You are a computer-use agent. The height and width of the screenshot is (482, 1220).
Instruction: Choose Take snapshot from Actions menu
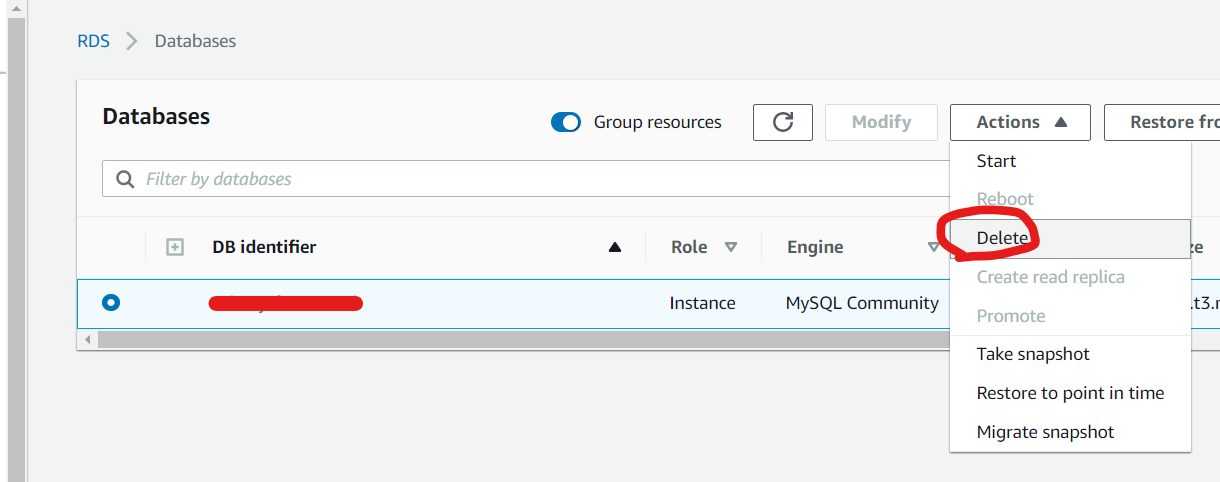pyautogui.click(x=1070, y=354)
